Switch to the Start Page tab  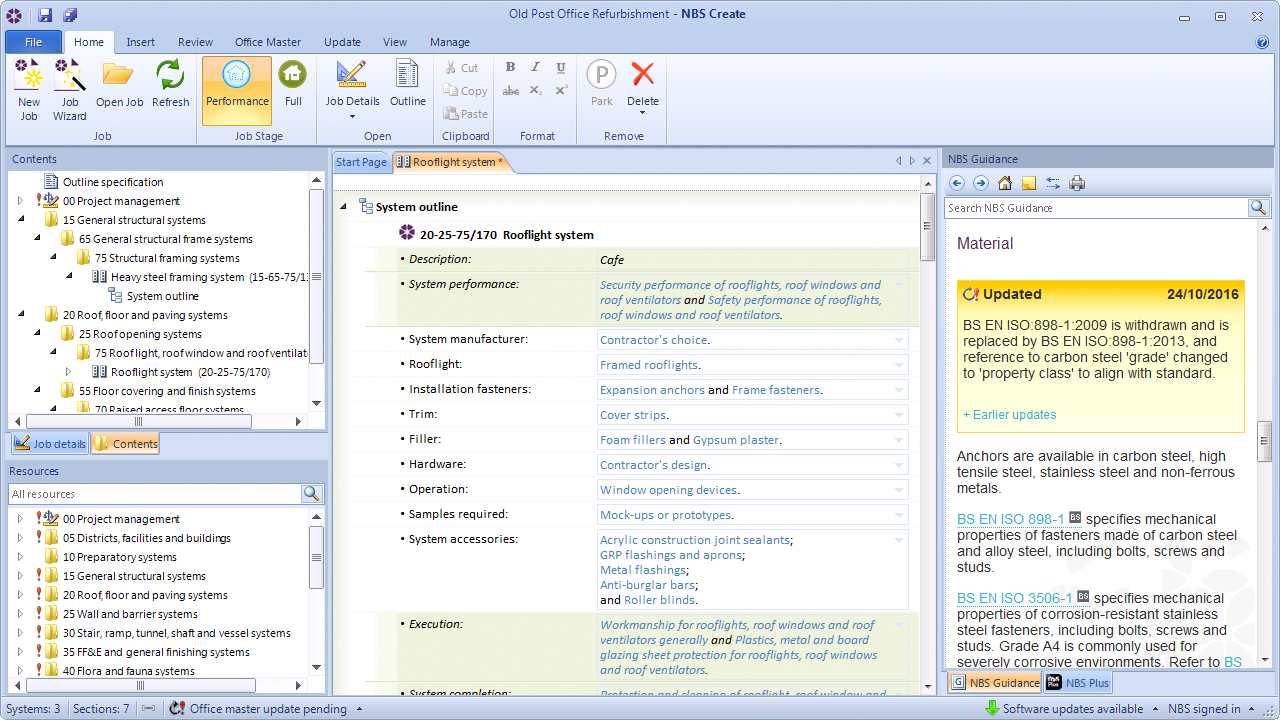361,162
